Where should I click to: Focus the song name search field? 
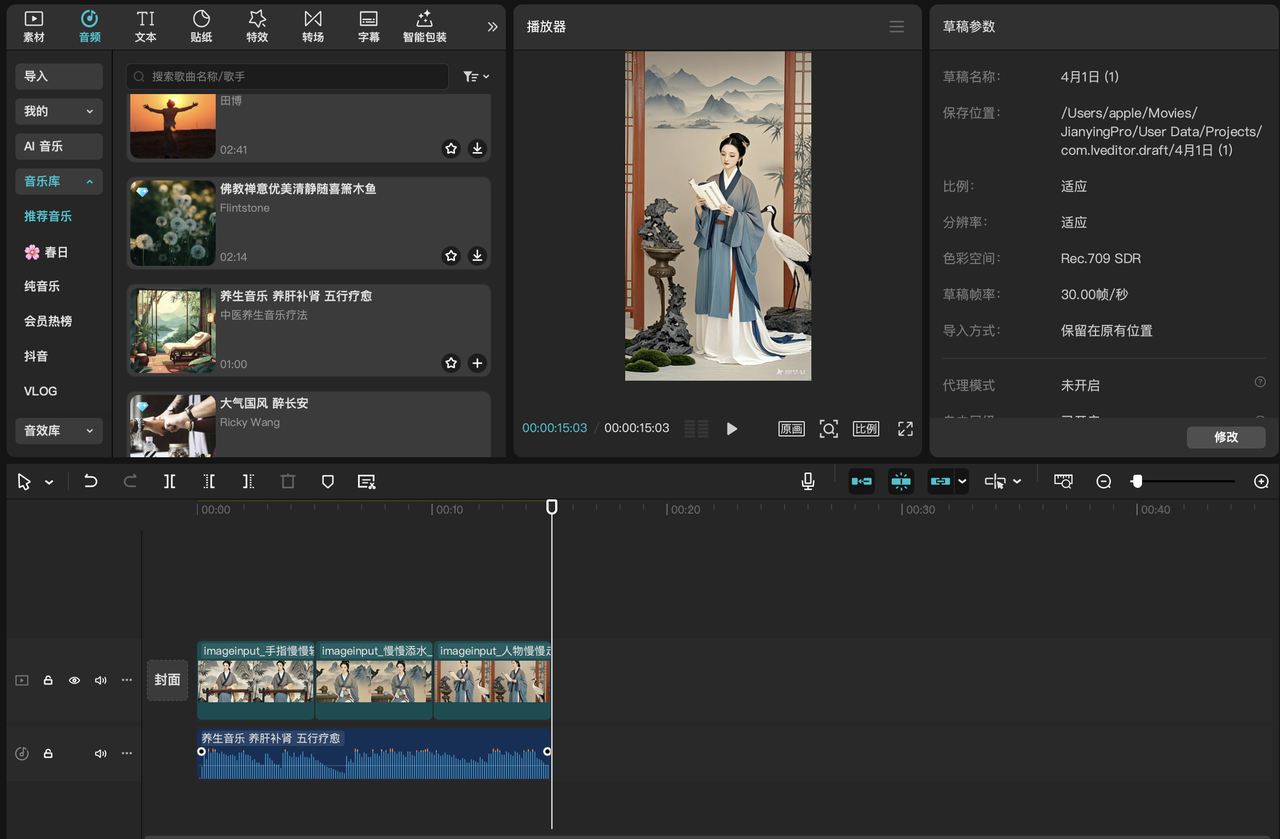[x=287, y=76]
